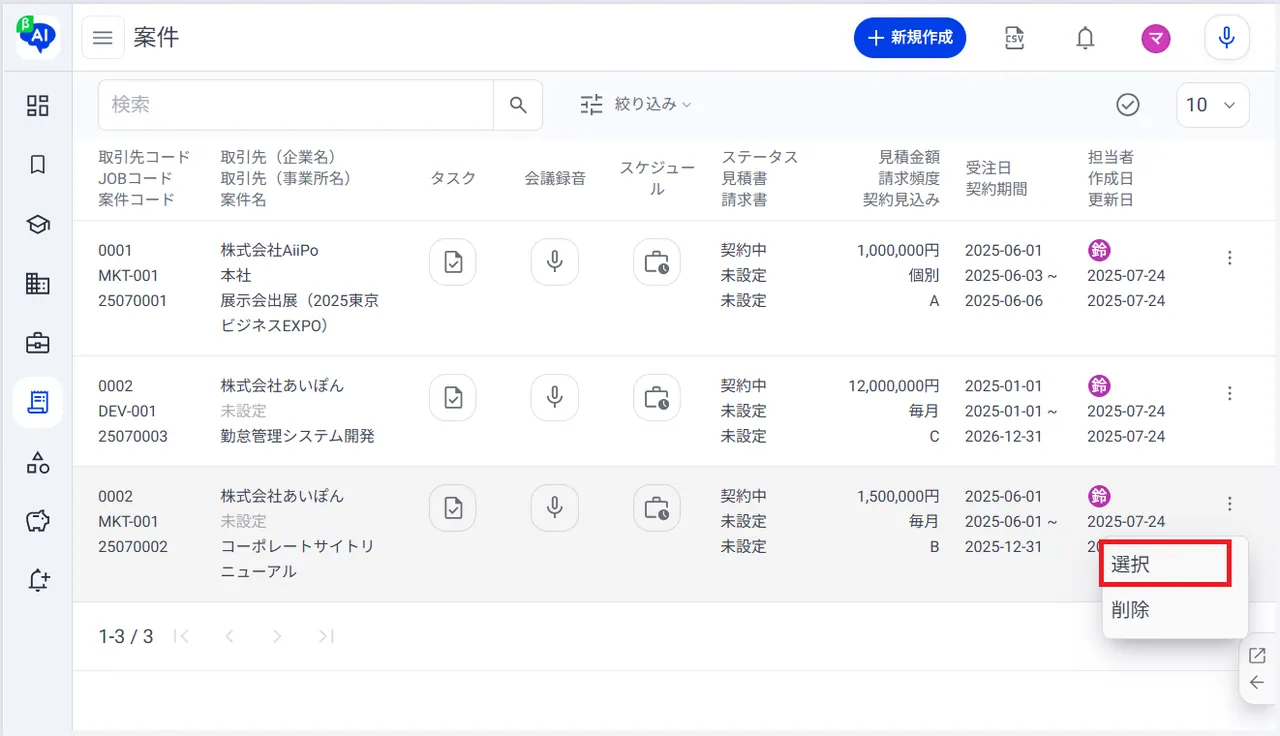The height and width of the screenshot is (736, 1280).
Task: Activate the blue microphone voice button
Action: coord(1227,38)
